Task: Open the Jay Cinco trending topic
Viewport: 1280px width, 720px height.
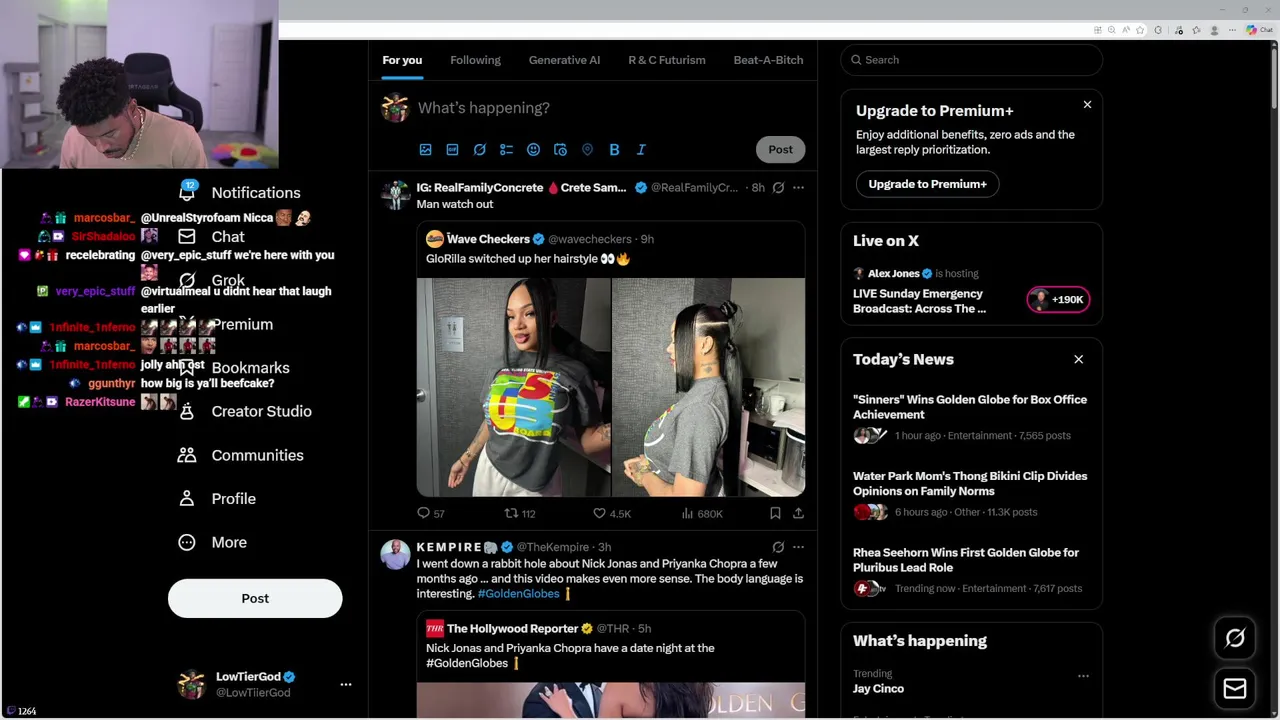Action: pos(878,689)
